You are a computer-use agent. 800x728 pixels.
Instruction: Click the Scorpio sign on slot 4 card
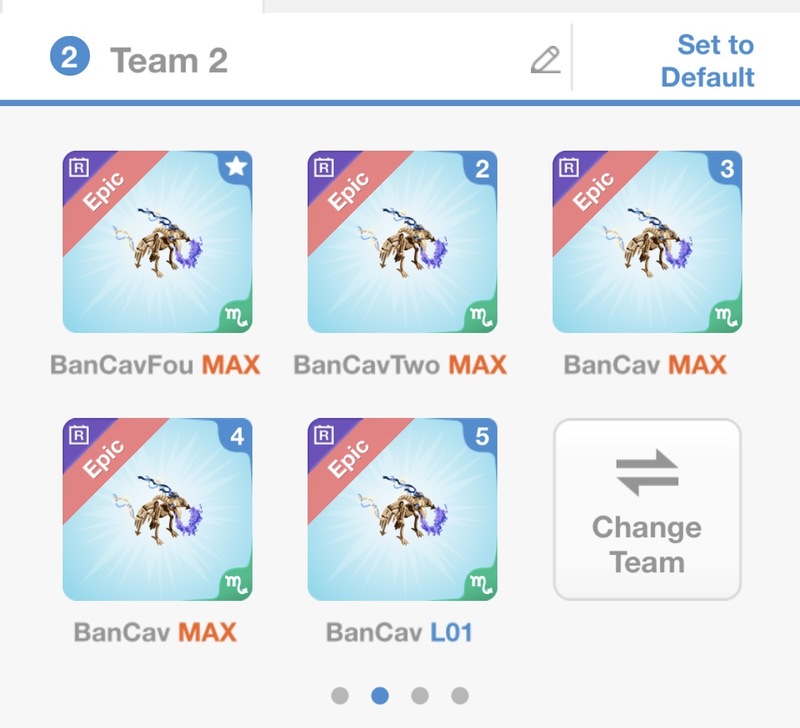pyautogui.click(x=236, y=584)
